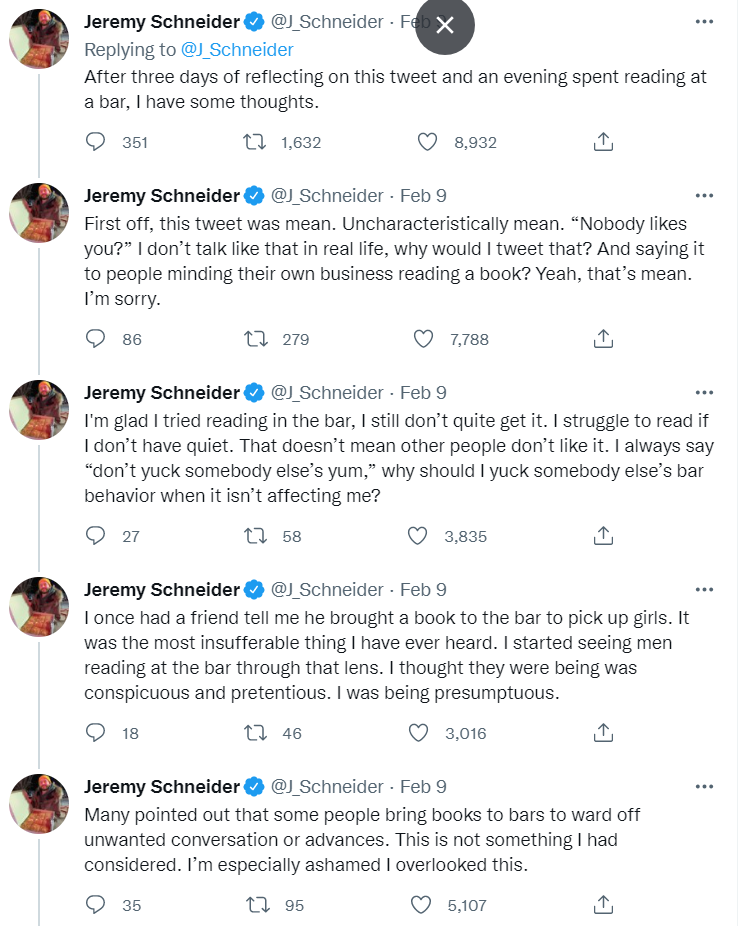Viewport: 755px width, 926px height.
Task: Like the tweet with 3,835 likes
Action: pyautogui.click(x=418, y=536)
